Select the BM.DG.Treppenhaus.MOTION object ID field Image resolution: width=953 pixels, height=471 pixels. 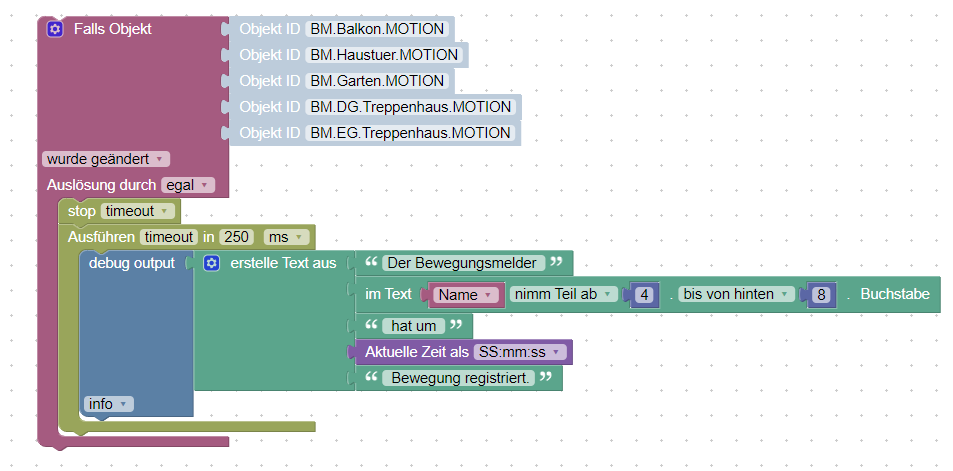pos(410,107)
